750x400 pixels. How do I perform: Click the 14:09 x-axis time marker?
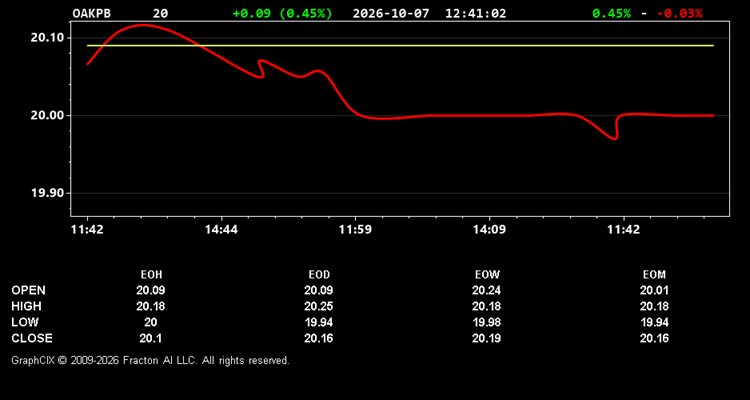(x=489, y=230)
